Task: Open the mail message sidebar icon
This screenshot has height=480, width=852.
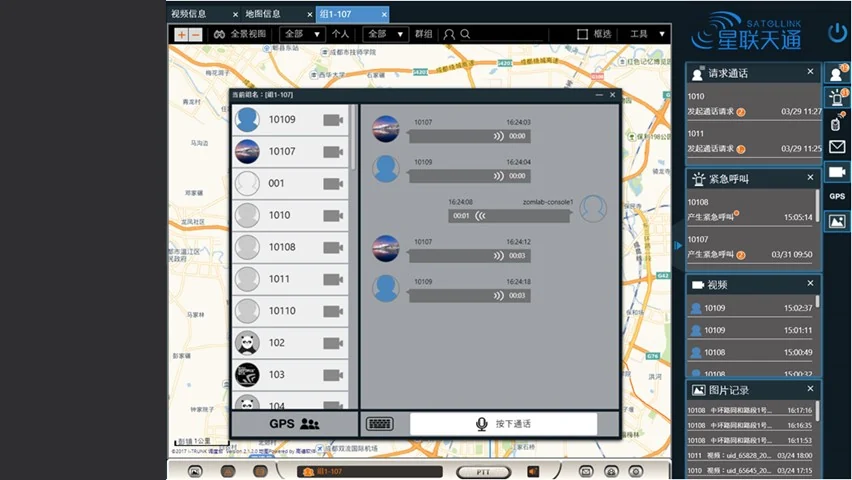Action: (837, 147)
